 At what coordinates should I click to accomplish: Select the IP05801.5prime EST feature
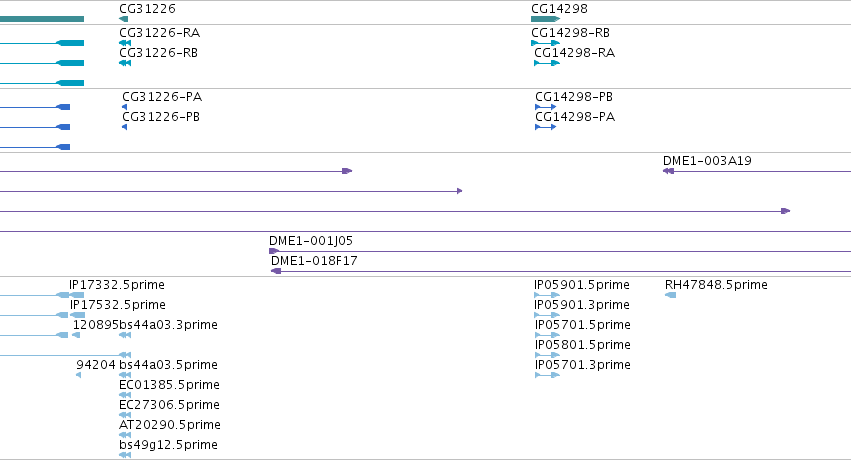[547, 355]
